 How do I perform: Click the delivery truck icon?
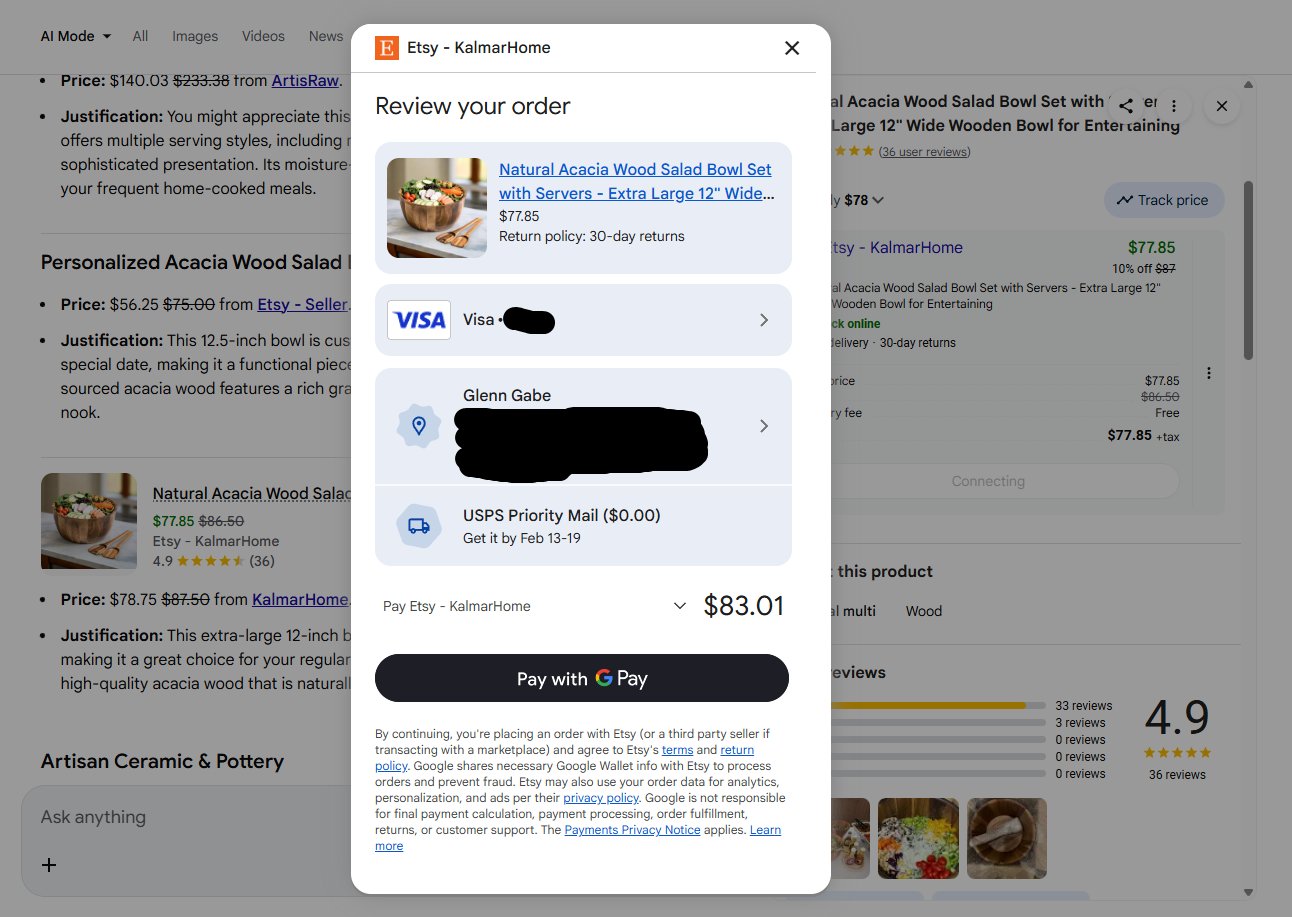pyautogui.click(x=419, y=526)
